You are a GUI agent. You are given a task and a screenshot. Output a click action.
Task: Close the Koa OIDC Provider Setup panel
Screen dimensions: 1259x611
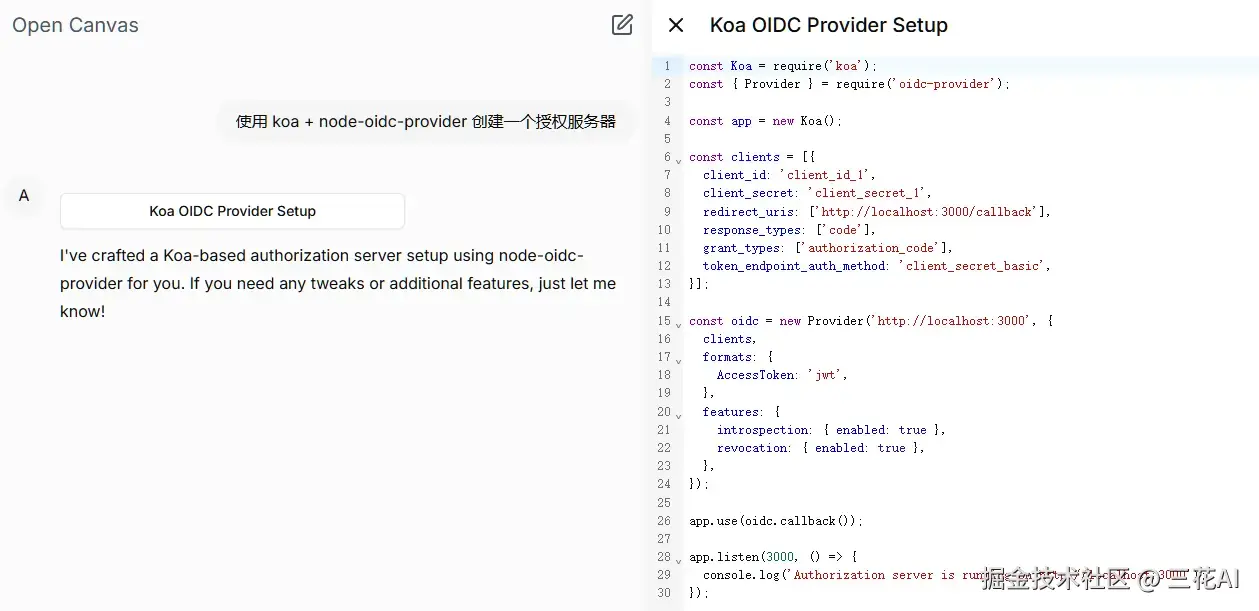point(676,25)
